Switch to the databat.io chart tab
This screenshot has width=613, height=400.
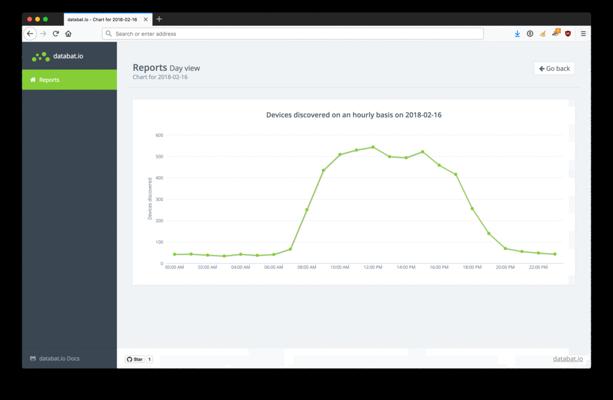click(105, 19)
